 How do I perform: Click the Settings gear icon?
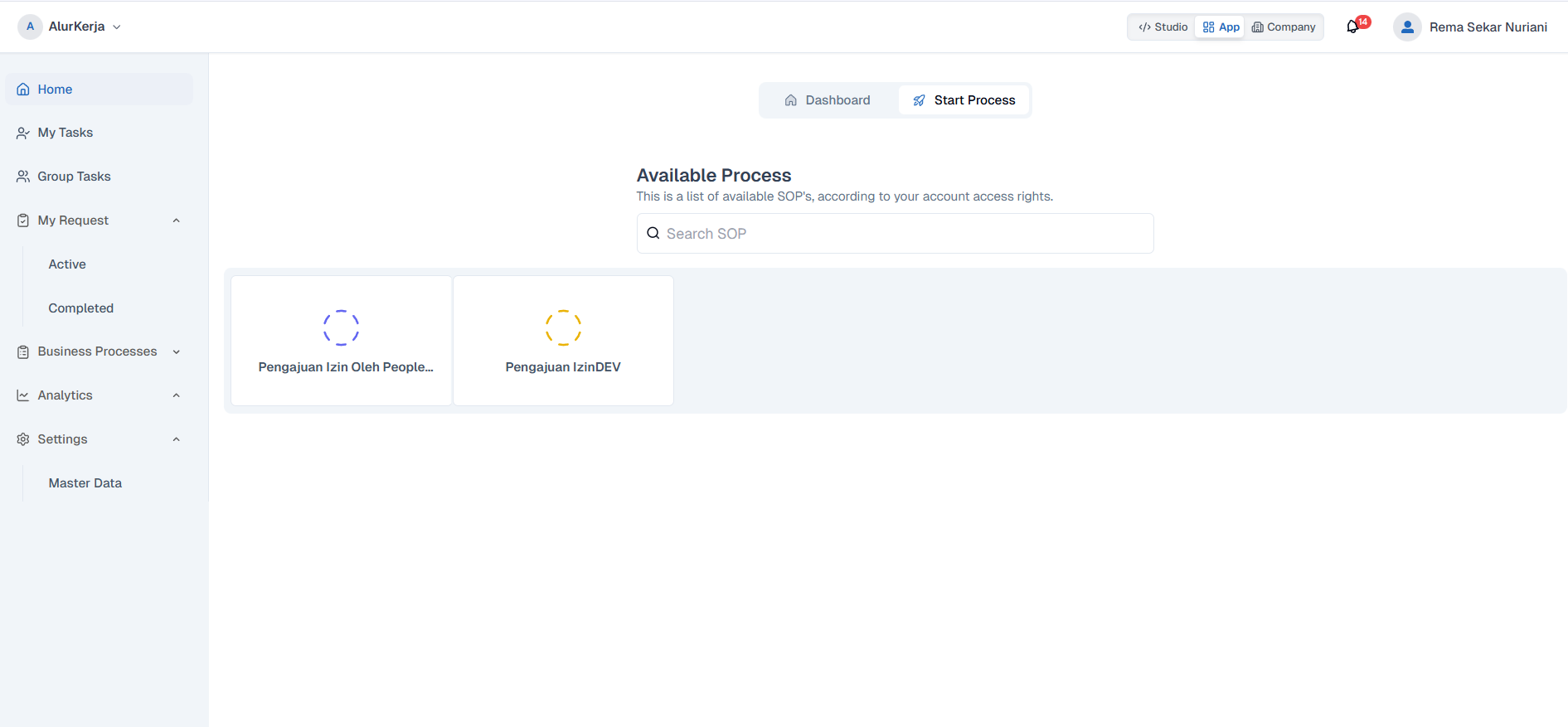pyautogui.click(x=23, y=439)
